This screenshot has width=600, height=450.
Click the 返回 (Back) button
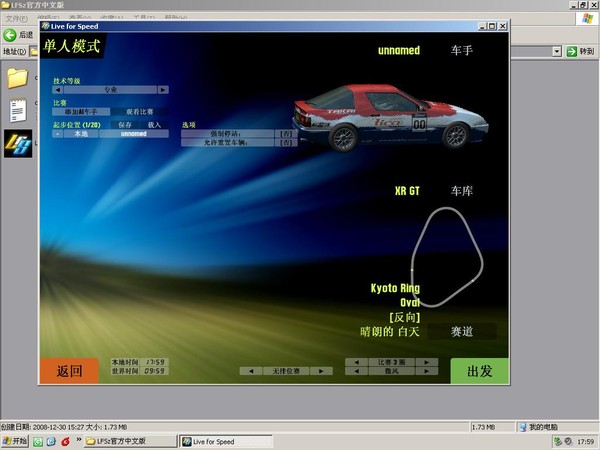pyautogui.click(x=69, y=371)
